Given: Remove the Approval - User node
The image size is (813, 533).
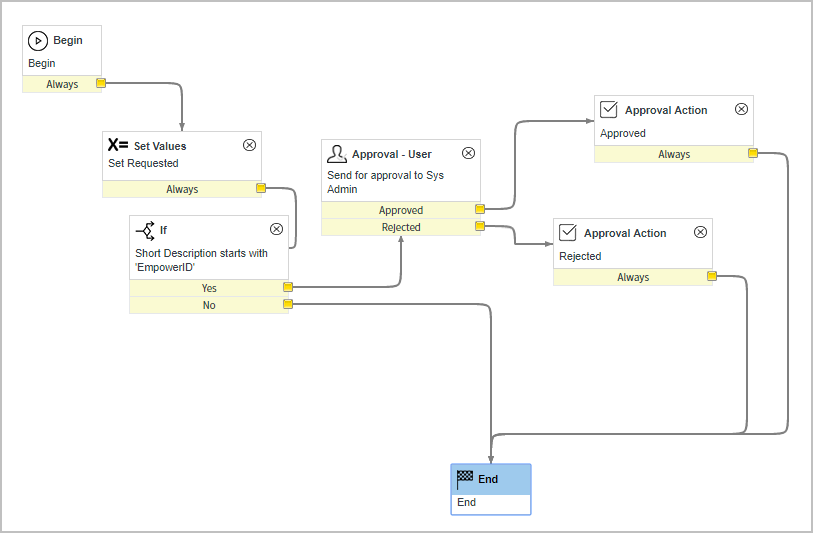Looking at the screenshot, I should pyautogui.click(x=468, y=153).
